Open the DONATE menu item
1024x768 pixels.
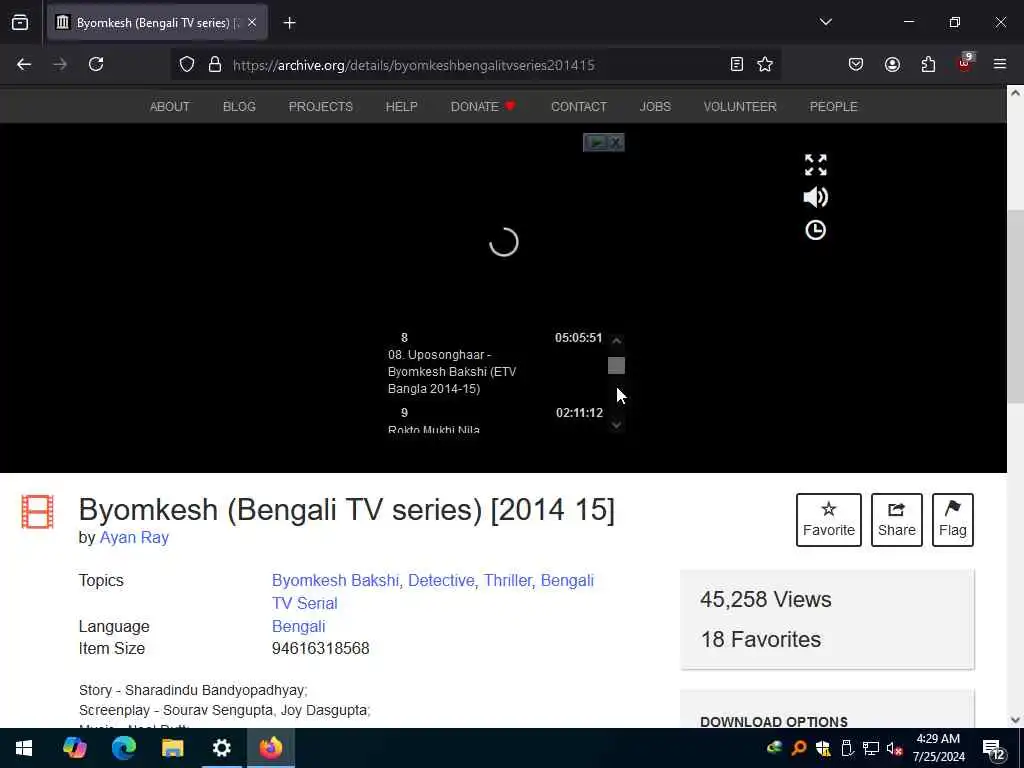(483, 106)
